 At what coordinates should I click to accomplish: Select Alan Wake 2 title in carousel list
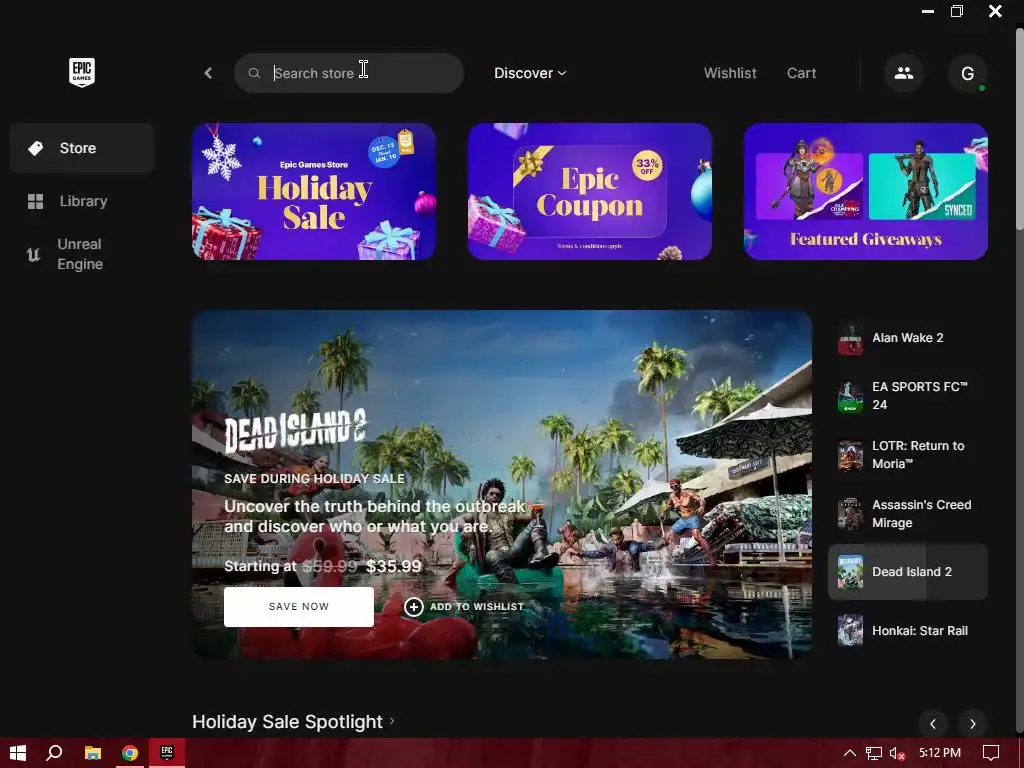click(908, 338)
